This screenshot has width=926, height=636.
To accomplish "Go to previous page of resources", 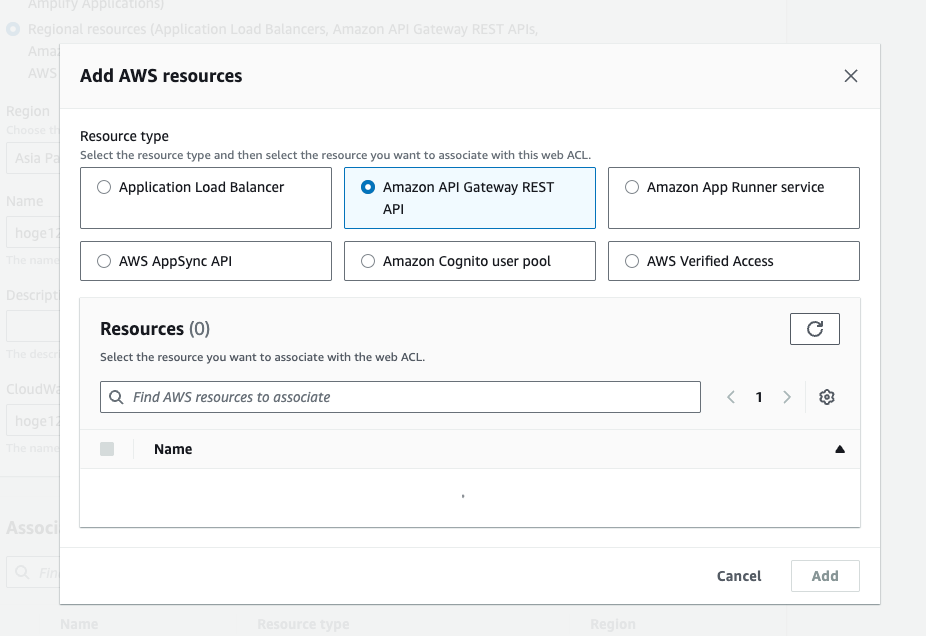I will point(731,397).
